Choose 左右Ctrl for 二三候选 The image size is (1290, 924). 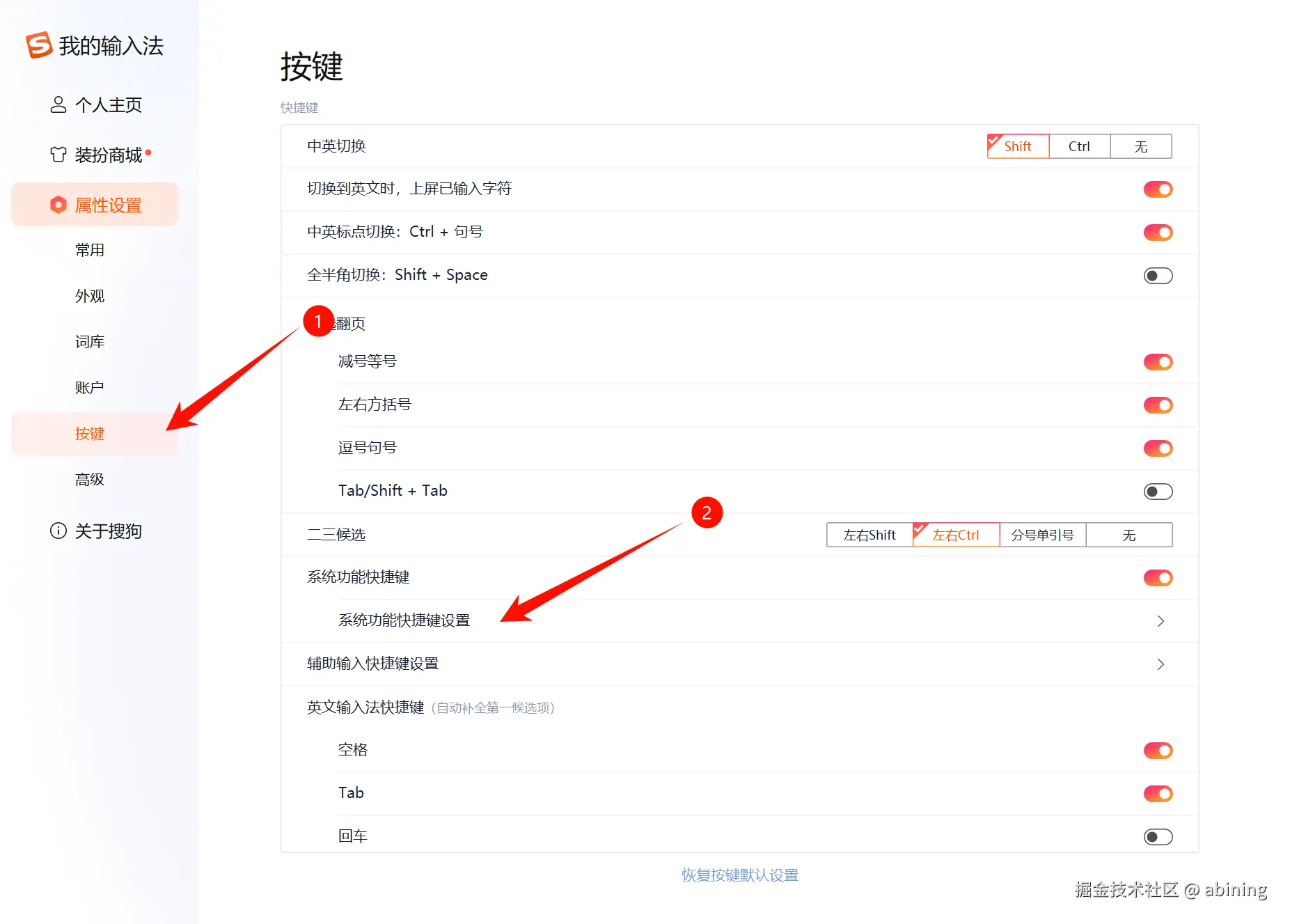pyautogui.click(x=956, y=535)
